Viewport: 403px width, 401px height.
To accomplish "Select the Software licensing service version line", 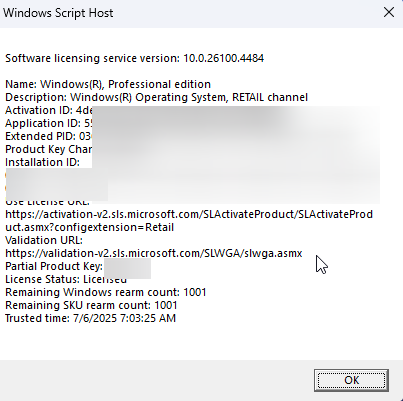I will [x=135, y=58].
